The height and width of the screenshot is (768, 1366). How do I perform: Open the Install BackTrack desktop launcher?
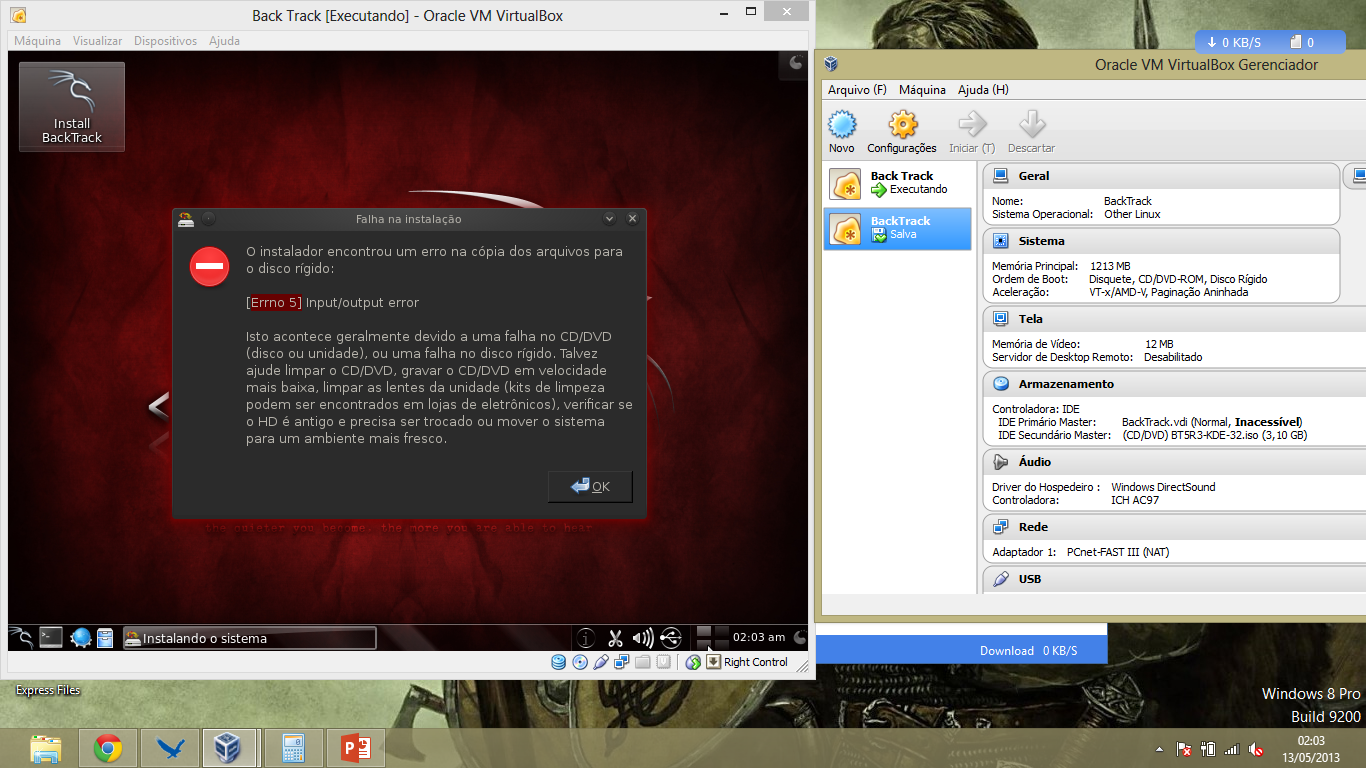[x=72, y=106]
